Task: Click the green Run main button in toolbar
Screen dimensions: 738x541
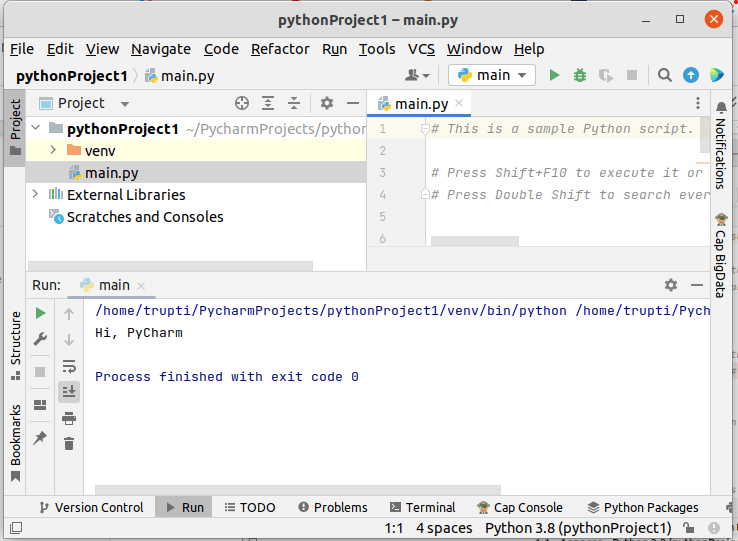Action: 555,75
